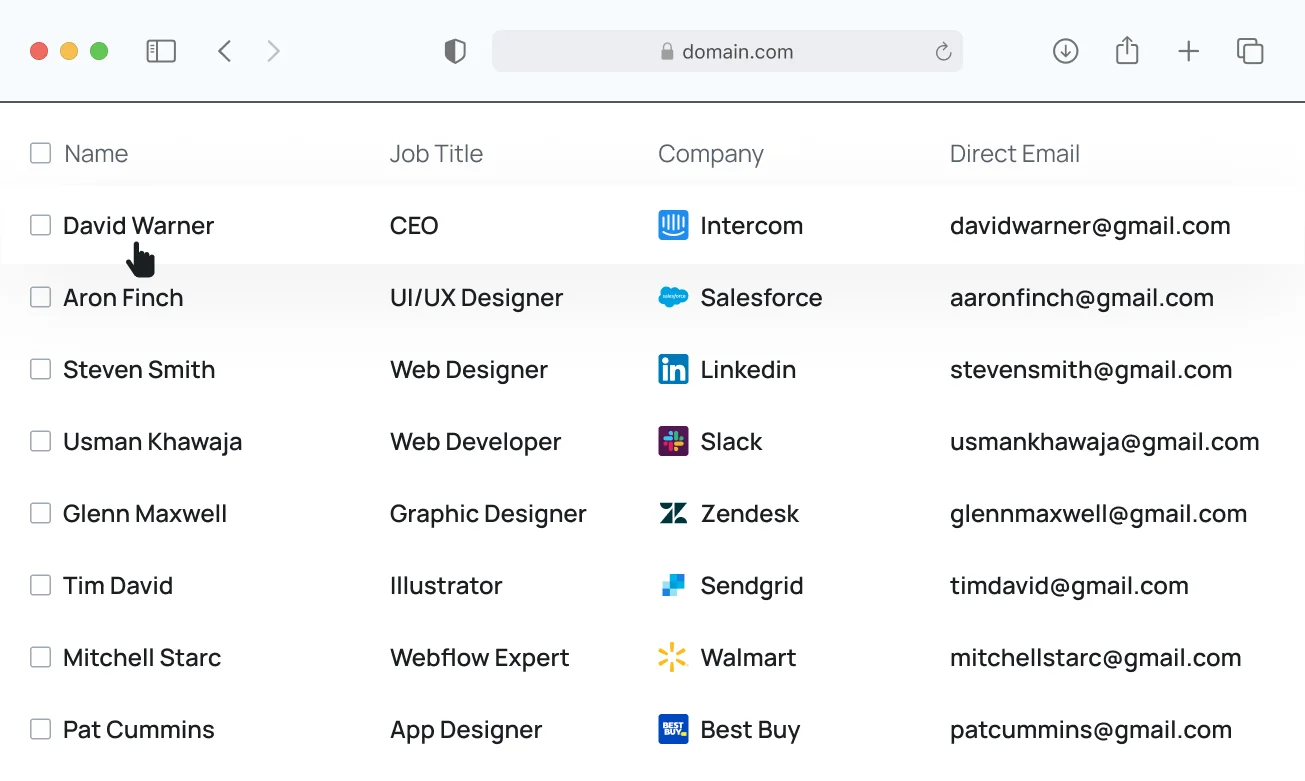
Task: Click the share icon in the toolbar
Action: coord(1127,50)
